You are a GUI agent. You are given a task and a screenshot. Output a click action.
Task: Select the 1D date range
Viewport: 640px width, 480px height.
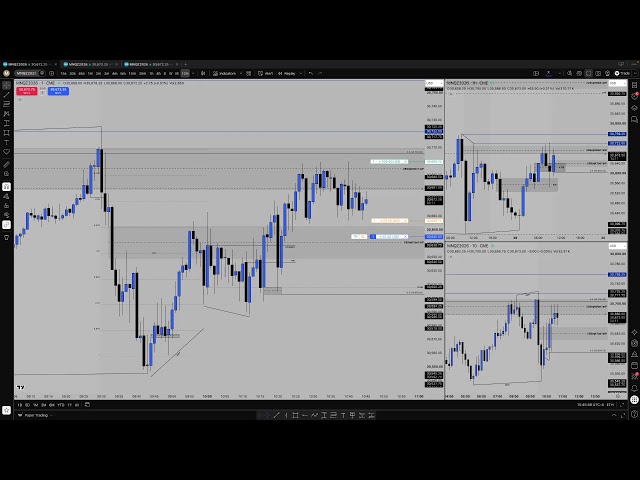(x=19, y=405)
